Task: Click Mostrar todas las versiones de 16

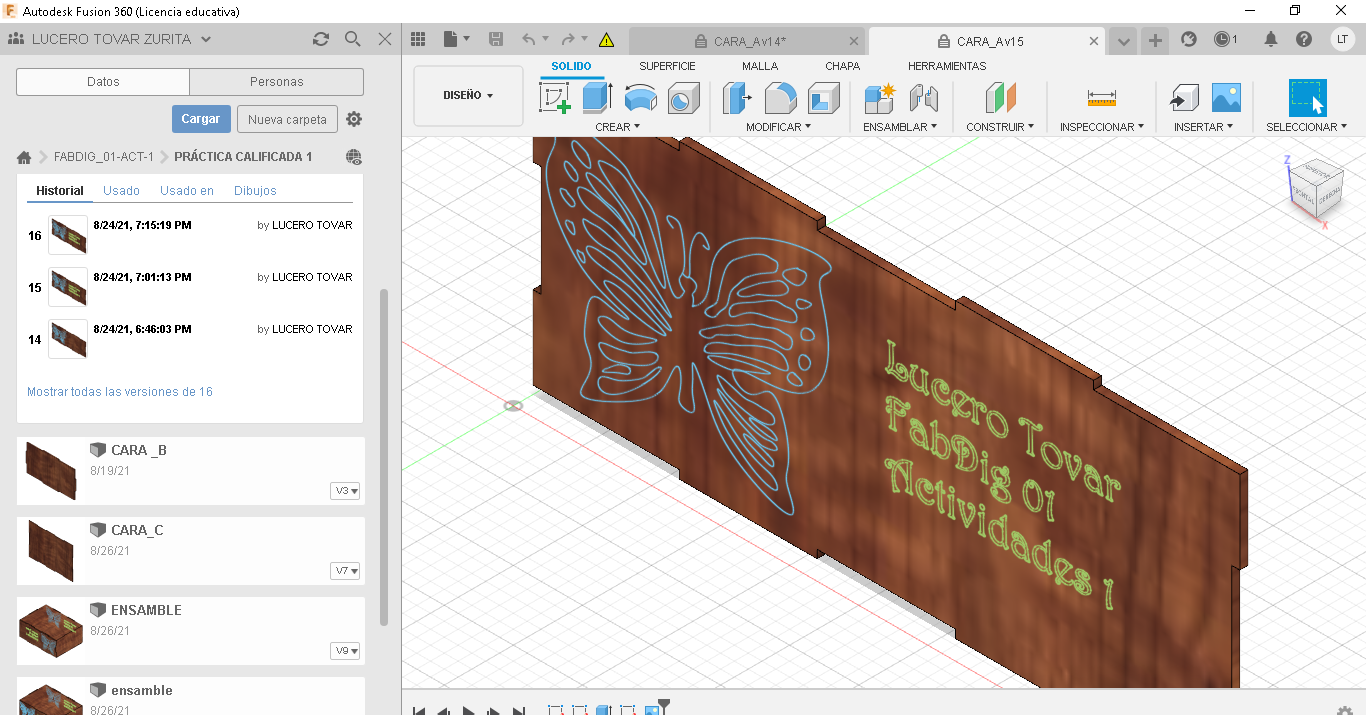Action: coord(120,392)
